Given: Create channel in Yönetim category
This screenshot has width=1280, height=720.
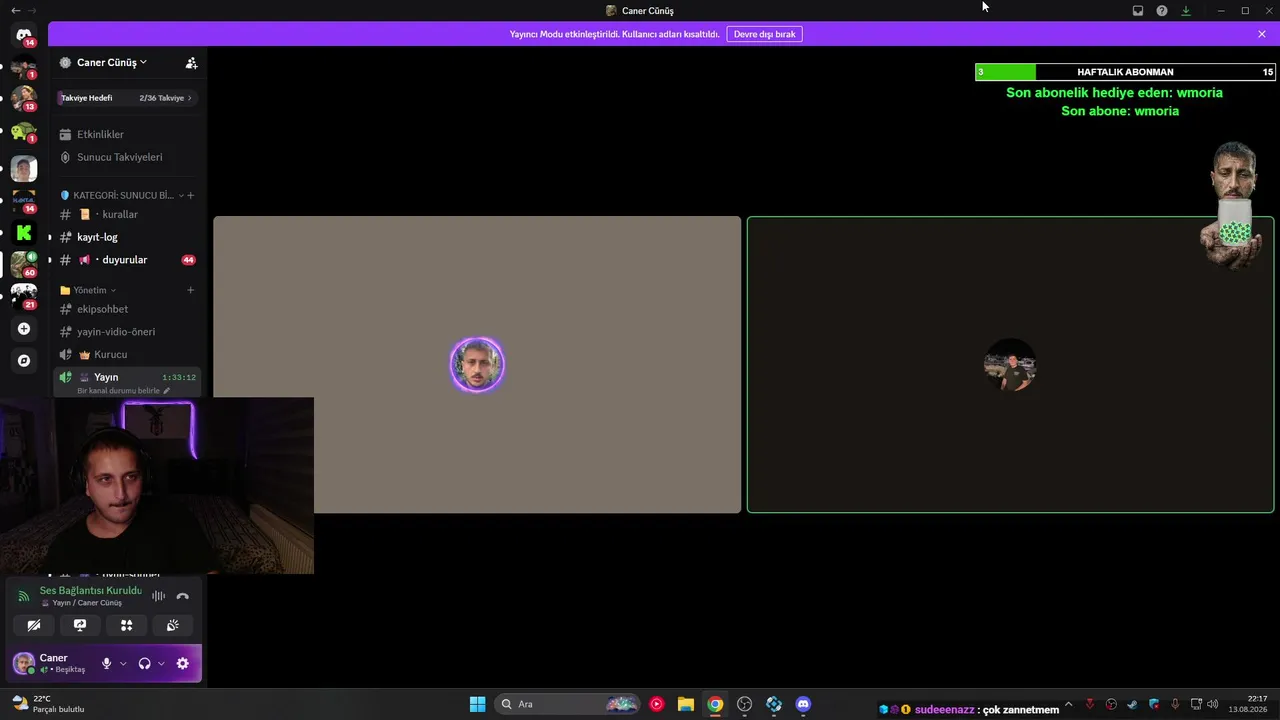Looking at the screenshot, I should [191, 290].
